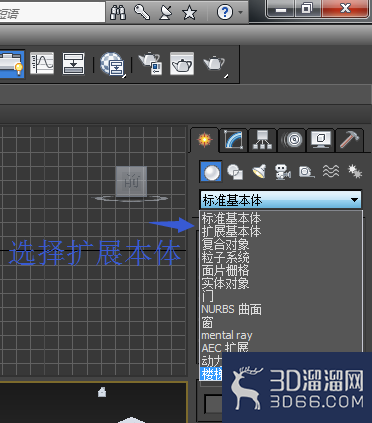
Task: Choose 复合对象 from the list
Action: [x=281, y=244]
